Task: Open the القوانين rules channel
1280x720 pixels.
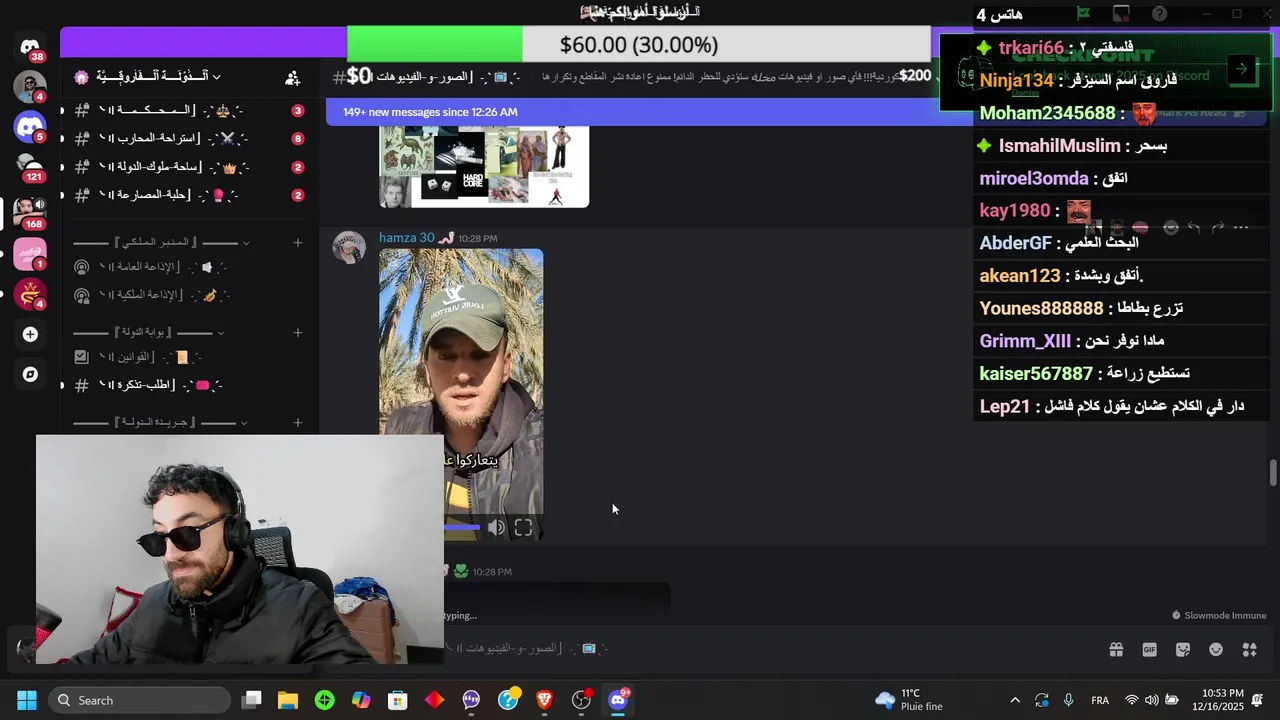Action: [188, 357]
